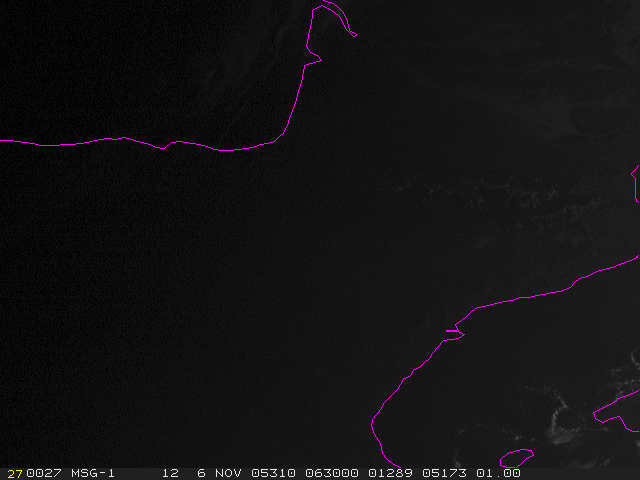640x480 pixels.
Task: Click the 'NOV' month text
Action: tap(228, 473)
